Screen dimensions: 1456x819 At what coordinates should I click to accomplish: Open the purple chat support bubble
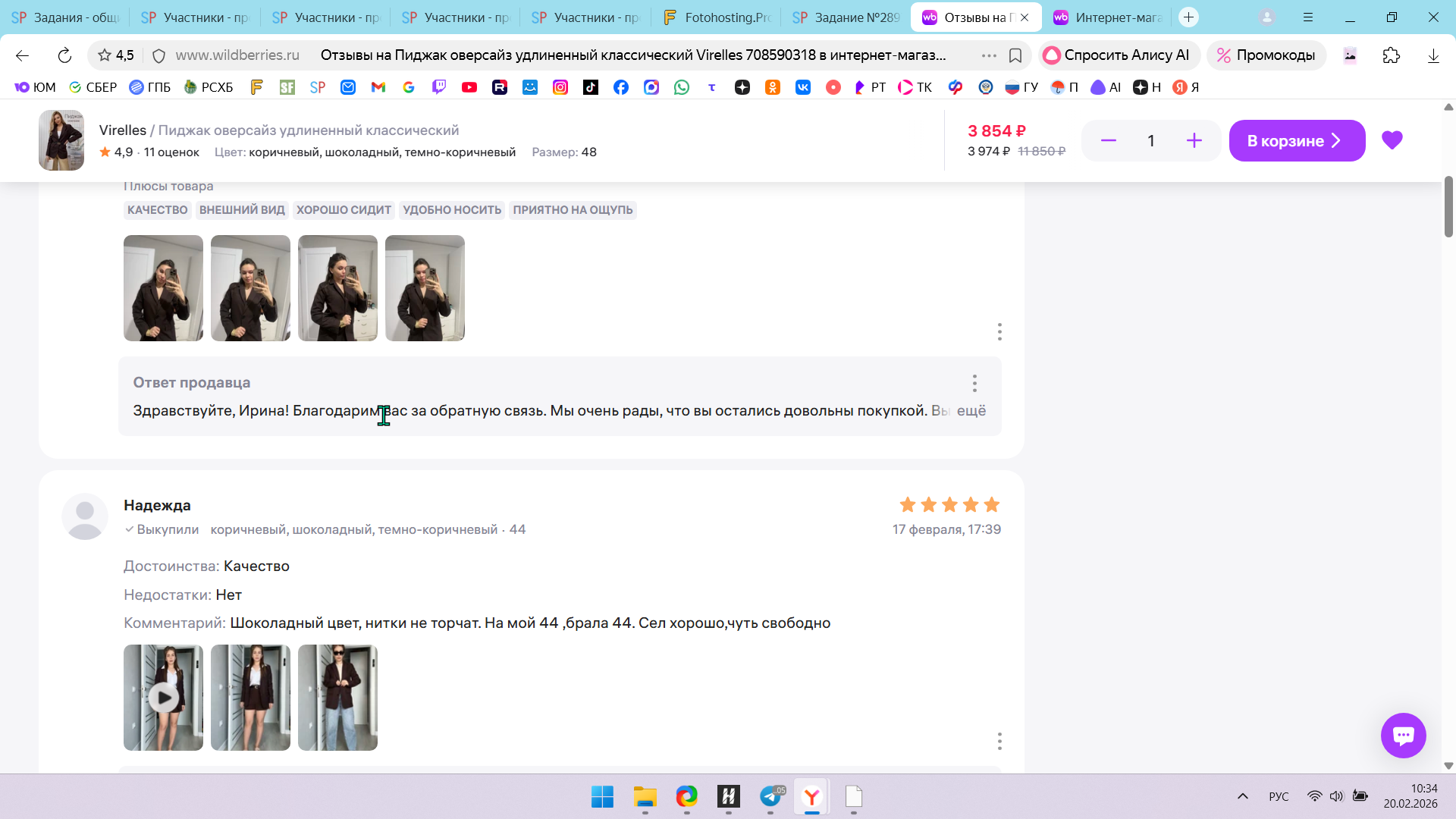(1403, 735)
